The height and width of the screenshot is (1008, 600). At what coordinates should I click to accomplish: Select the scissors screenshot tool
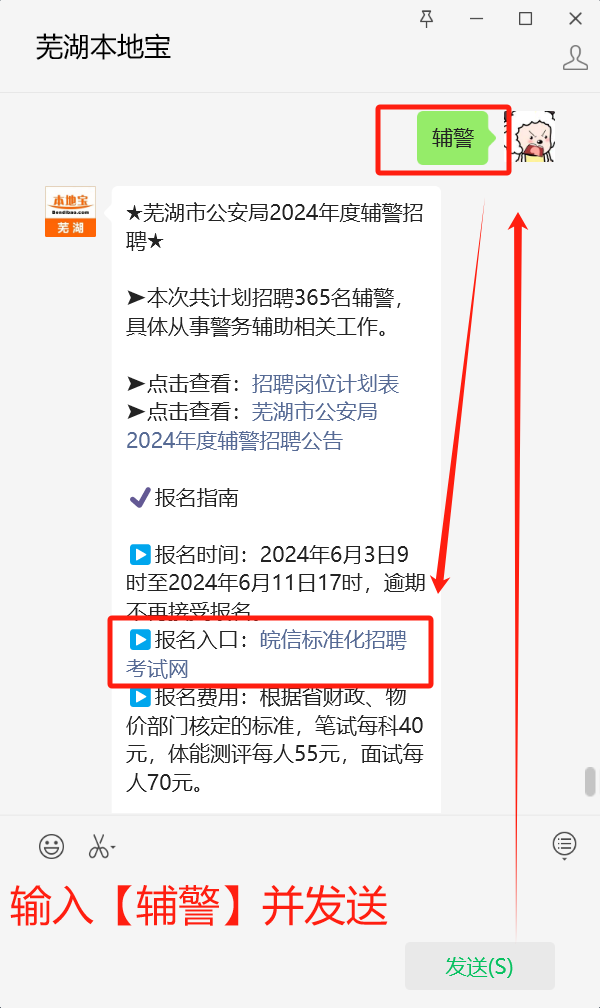pyautogui.click(x=98, y=846)
